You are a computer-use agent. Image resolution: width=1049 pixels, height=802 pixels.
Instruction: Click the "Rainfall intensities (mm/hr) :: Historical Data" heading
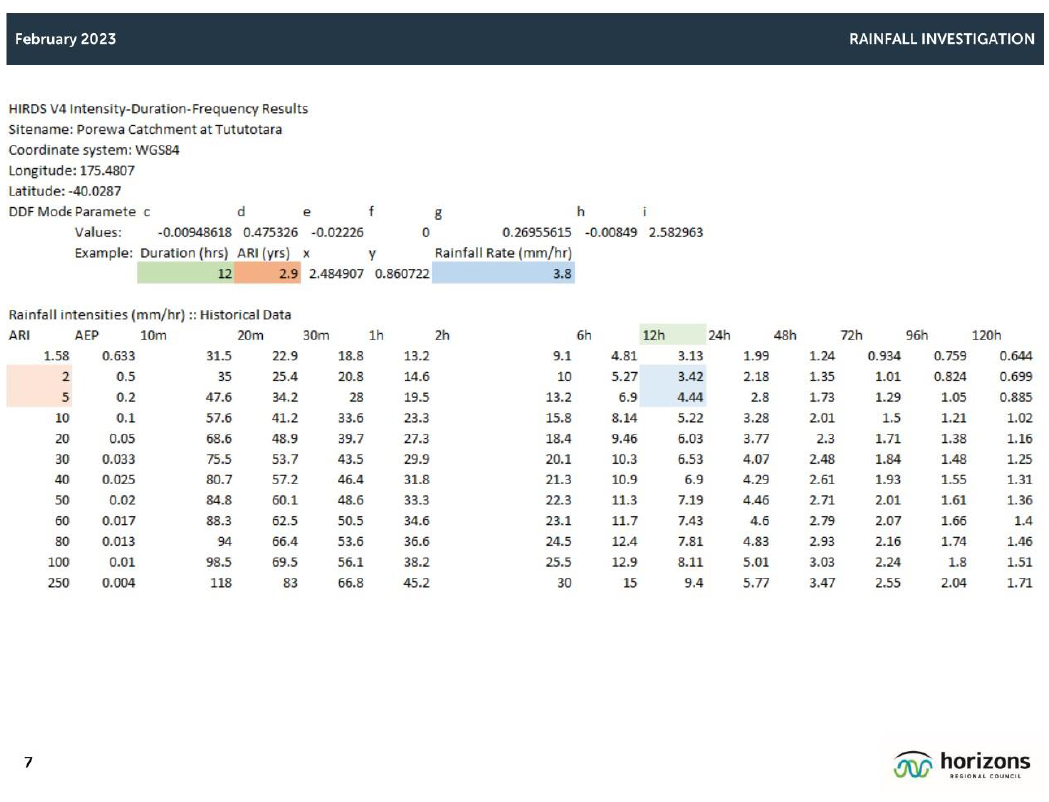pos(150,315)
